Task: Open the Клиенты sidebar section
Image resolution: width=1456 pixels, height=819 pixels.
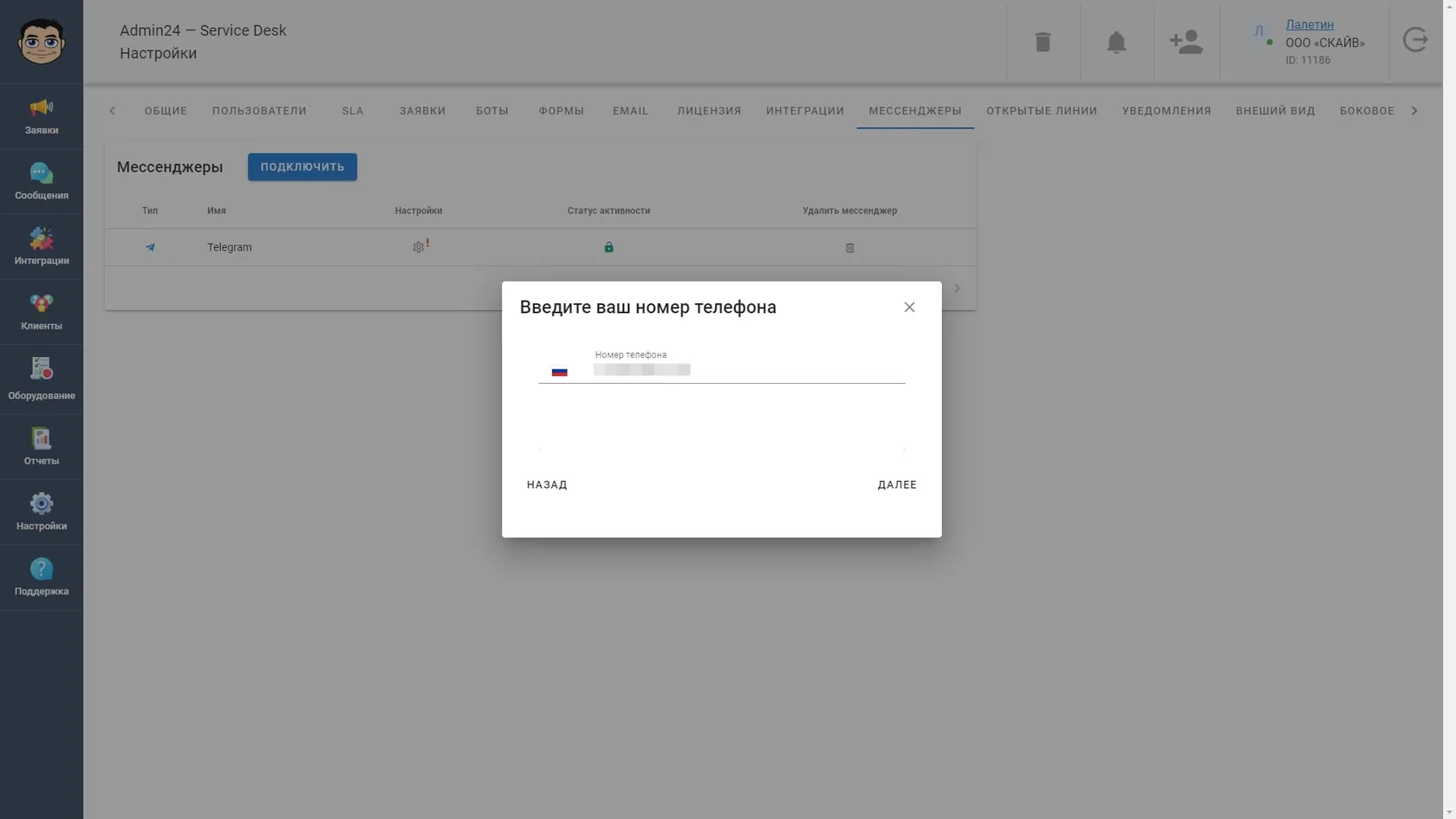Action: (x=42, y=312)
